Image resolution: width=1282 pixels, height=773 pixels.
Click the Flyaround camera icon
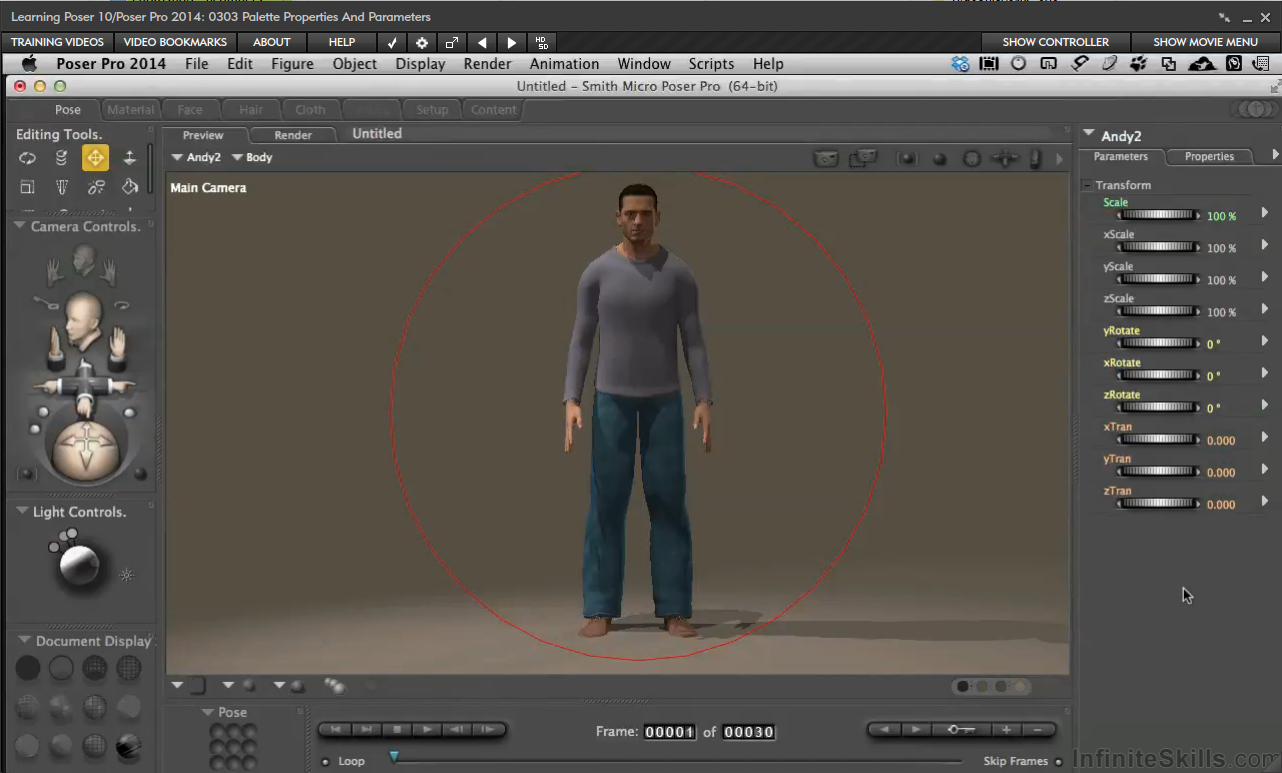122,303
